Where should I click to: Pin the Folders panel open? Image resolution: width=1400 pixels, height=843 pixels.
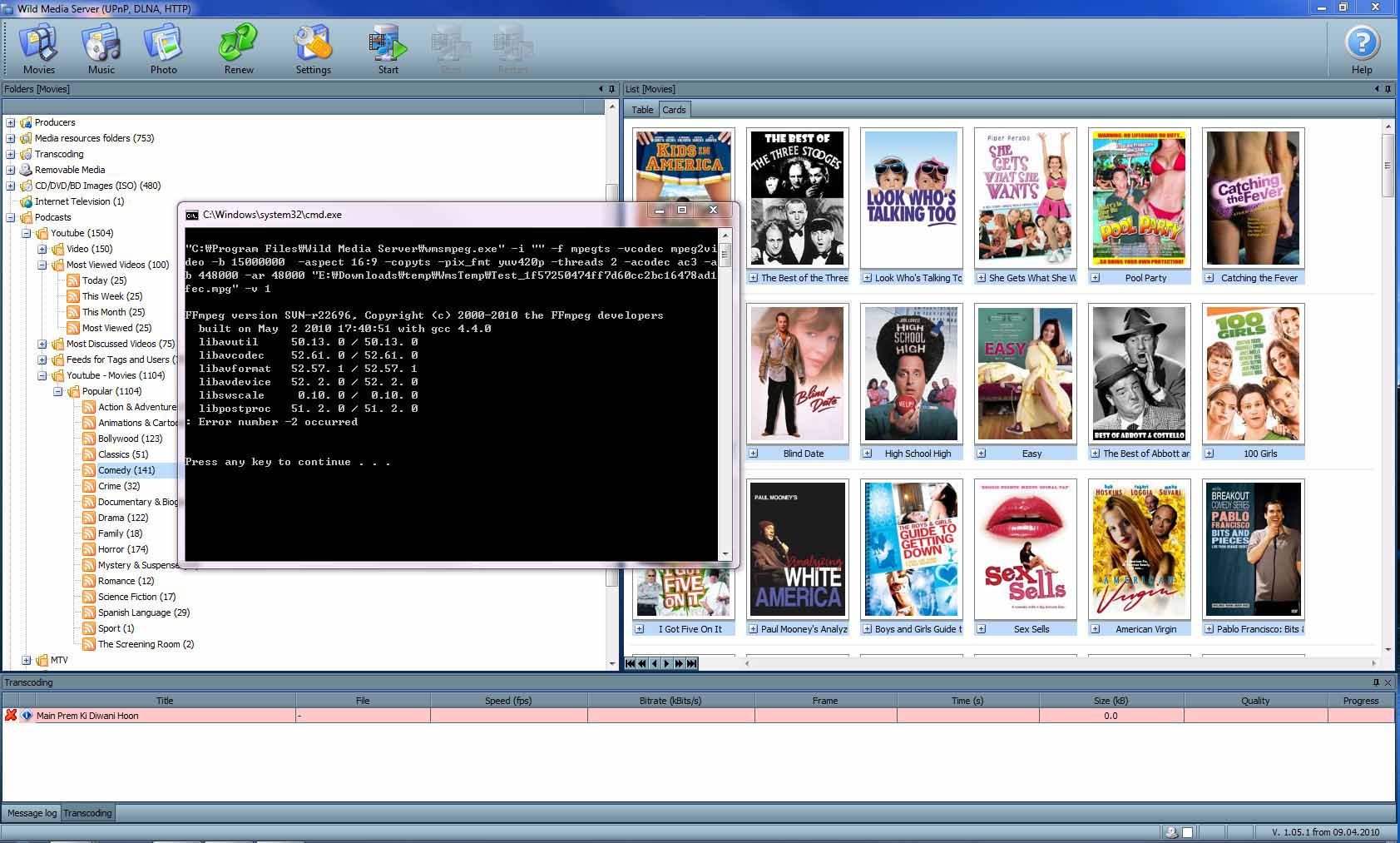pyautogui.click(x=613, y=88)
